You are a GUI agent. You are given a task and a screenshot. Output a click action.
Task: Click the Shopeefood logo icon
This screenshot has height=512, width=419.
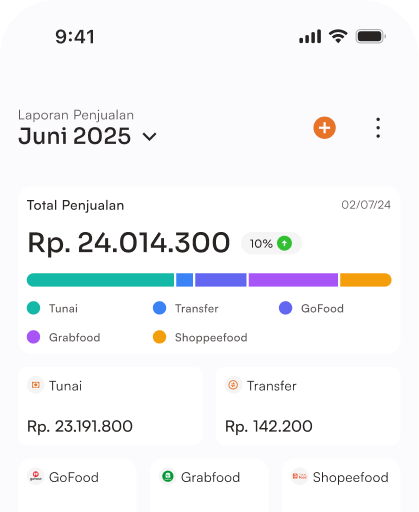coord(299,476)
